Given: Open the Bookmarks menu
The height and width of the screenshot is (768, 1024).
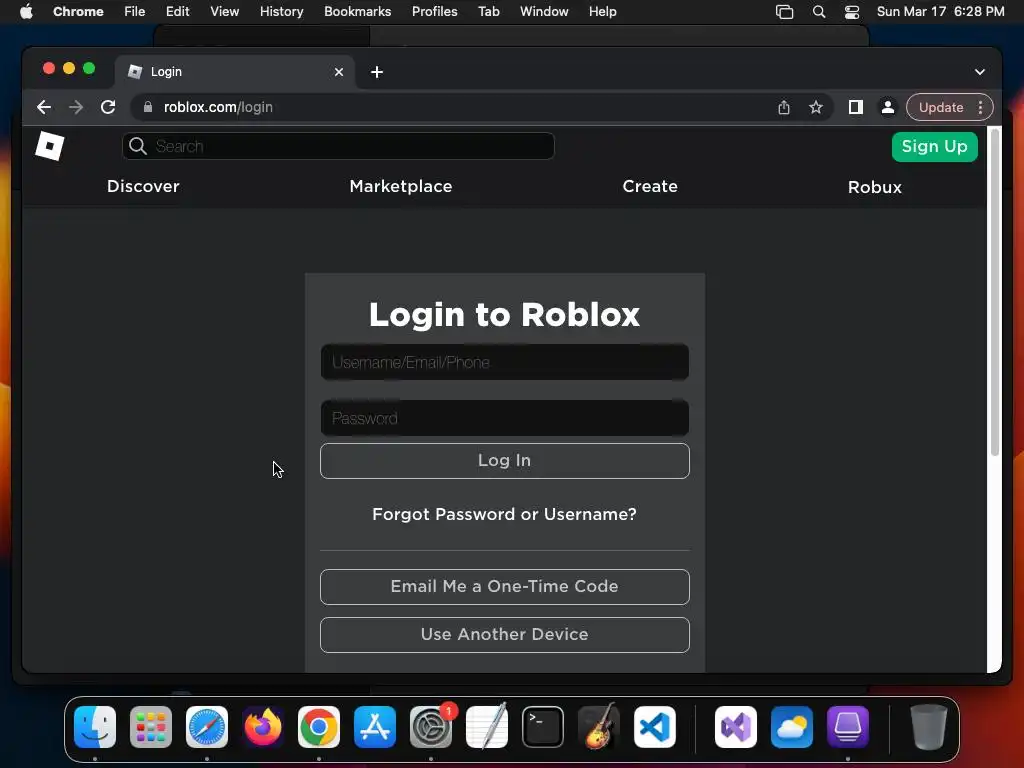Looking at the screenshot, I should point(358,12).
